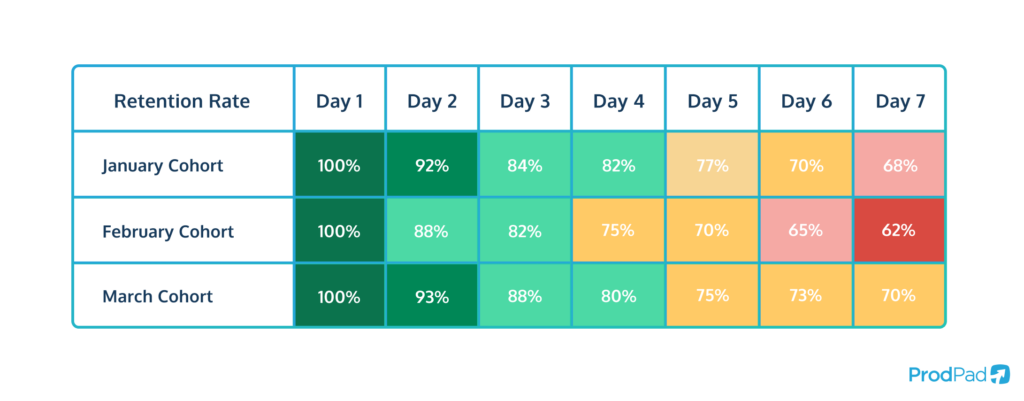Select the February Day 6 65% cell
This screenshot has height=401, width=1024.
pyautogui.click(x=805, y=231)
